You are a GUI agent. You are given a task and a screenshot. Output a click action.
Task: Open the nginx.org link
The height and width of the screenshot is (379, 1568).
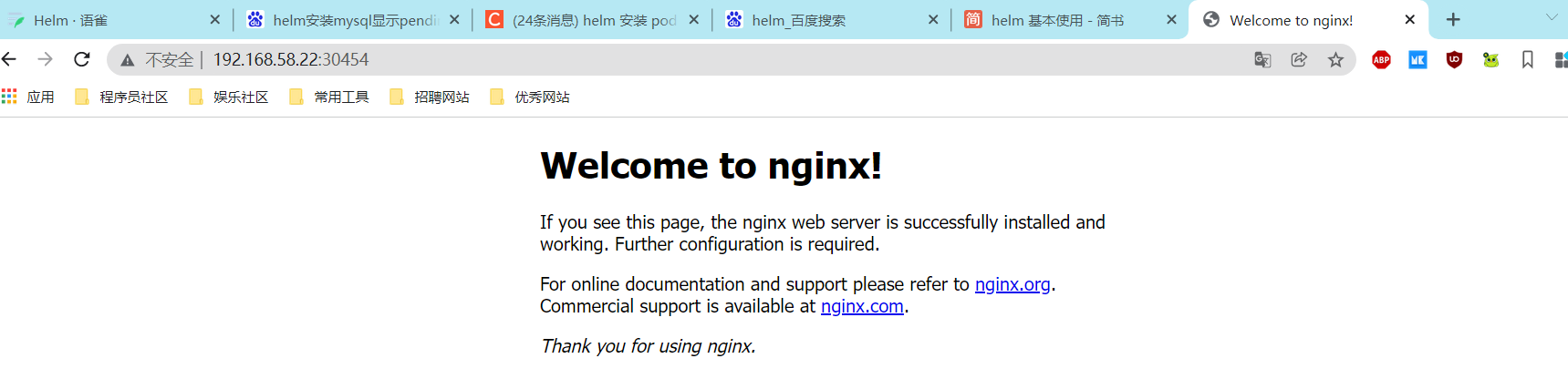(1012, 284)
